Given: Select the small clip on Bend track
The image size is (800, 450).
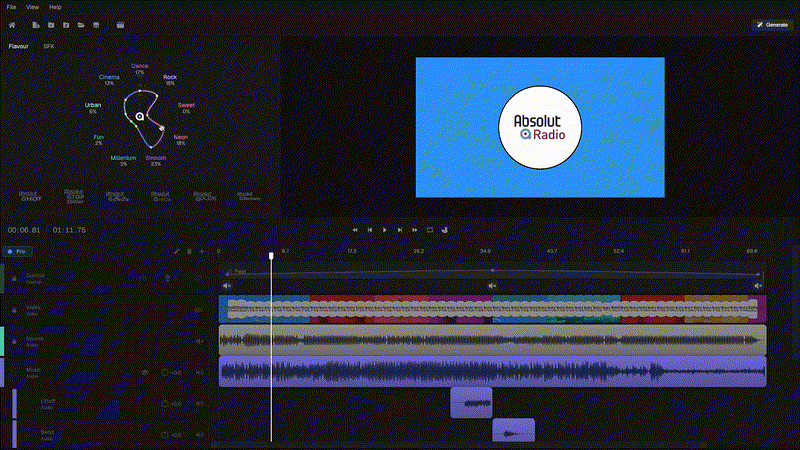Looking at the screenshot, I should (514, 431).
